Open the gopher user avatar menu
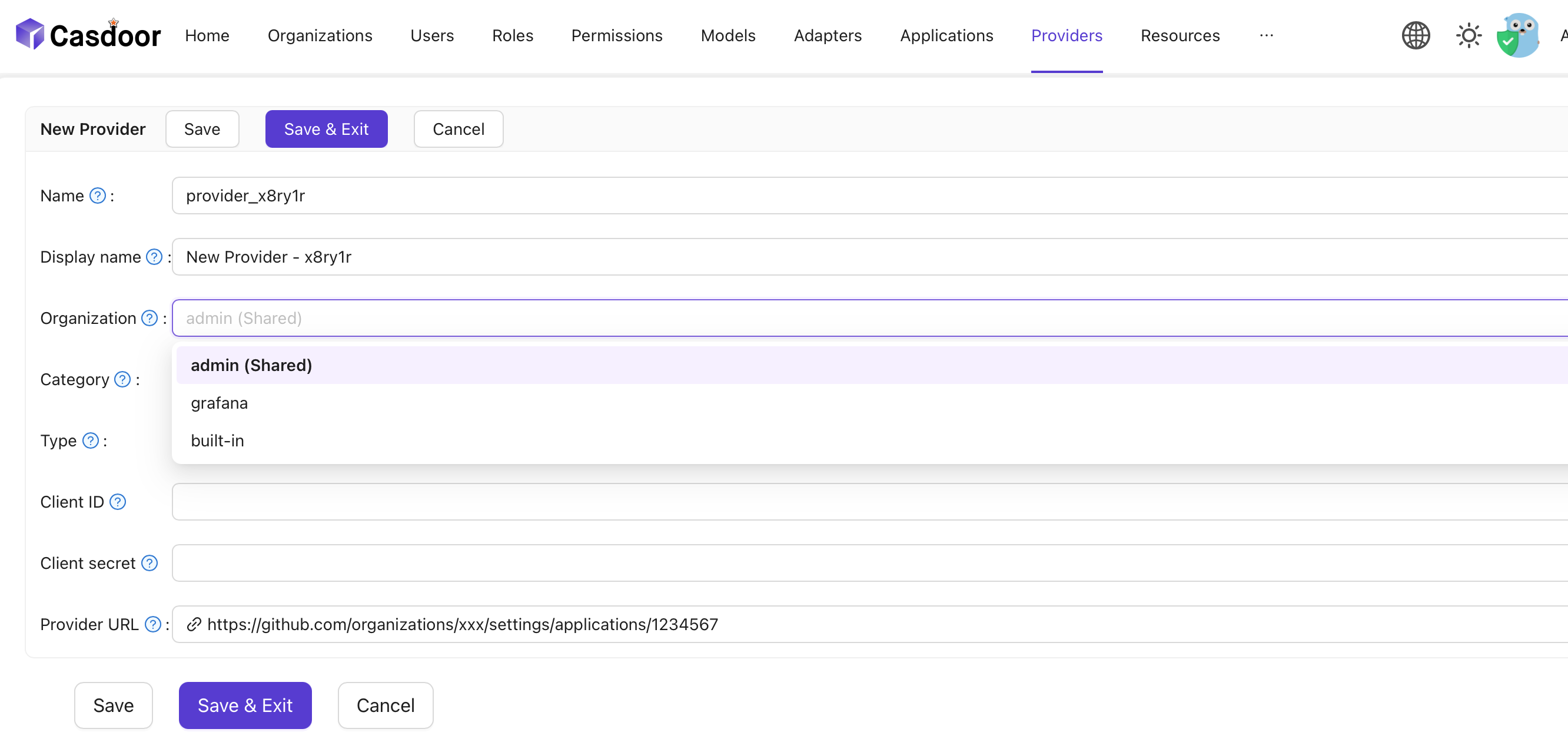 (1518, 35)
